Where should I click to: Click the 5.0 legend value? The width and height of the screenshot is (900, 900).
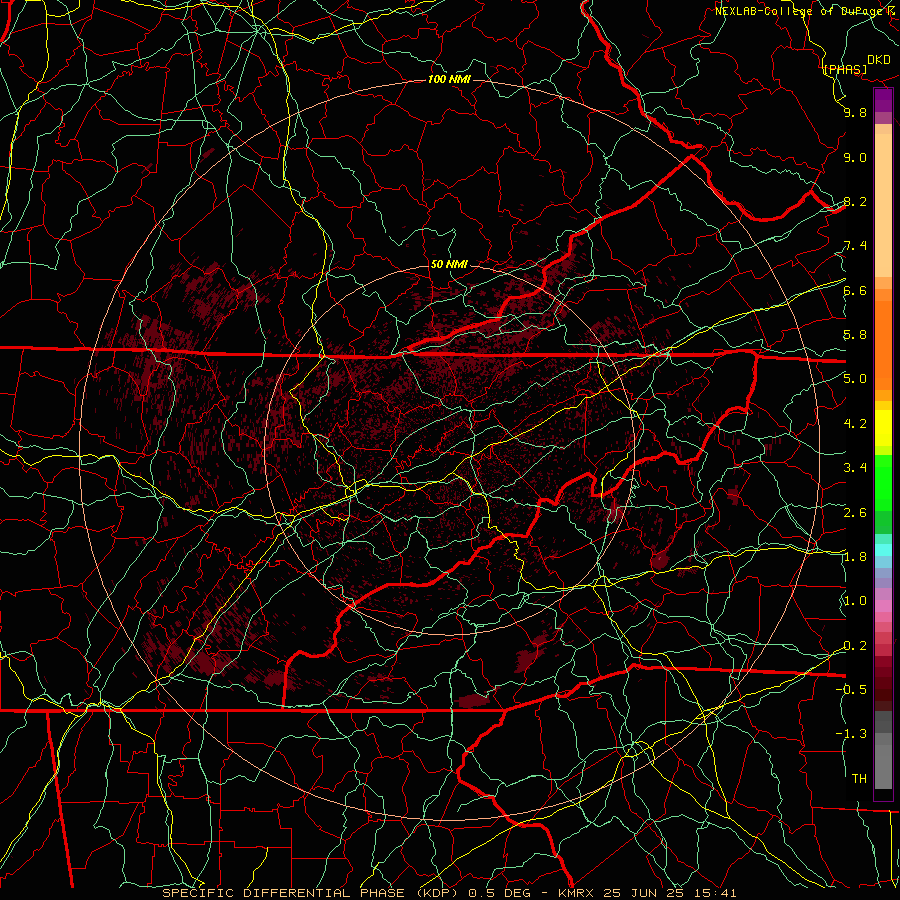855,379
